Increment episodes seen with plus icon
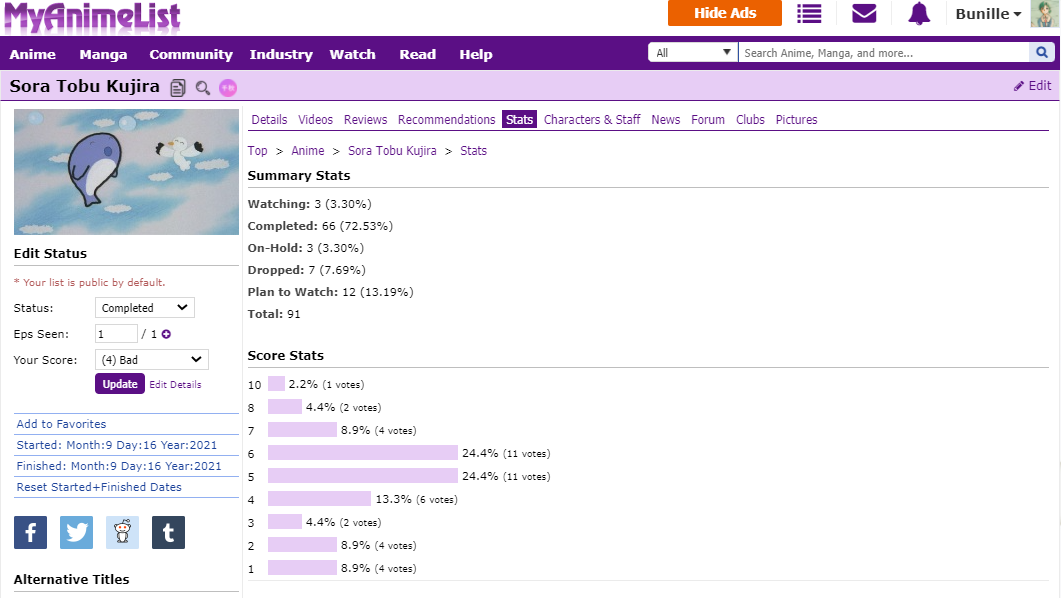This screenshot has width=1061, height=598. point(166,334)
